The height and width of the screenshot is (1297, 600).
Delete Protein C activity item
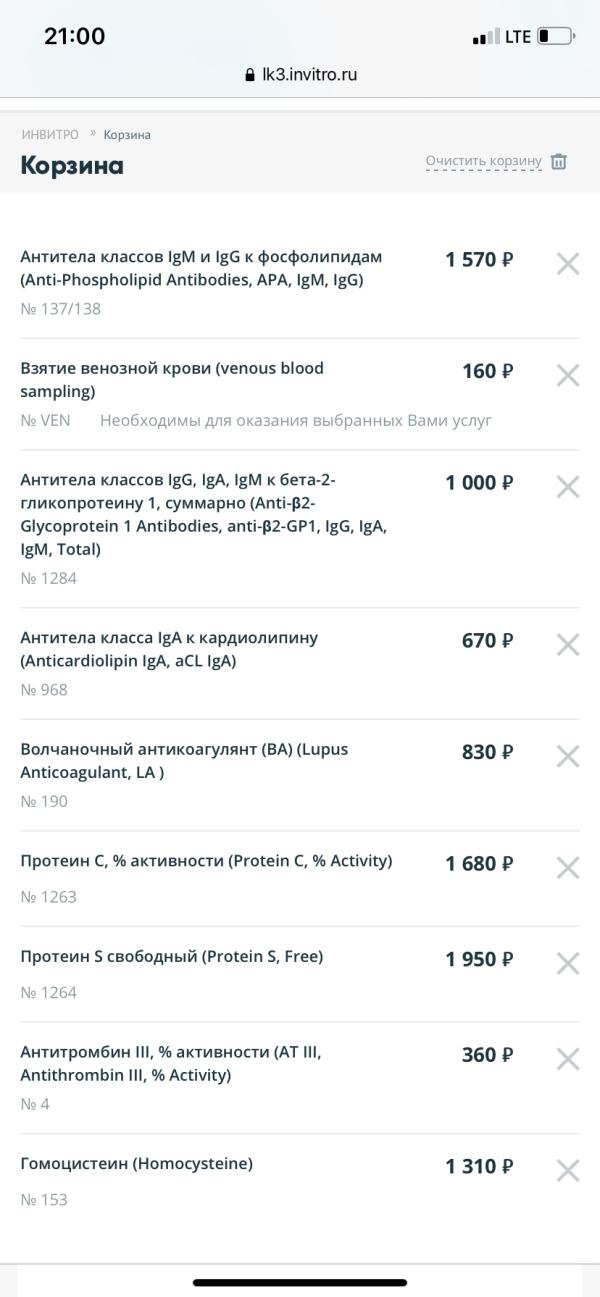point(568,868)
